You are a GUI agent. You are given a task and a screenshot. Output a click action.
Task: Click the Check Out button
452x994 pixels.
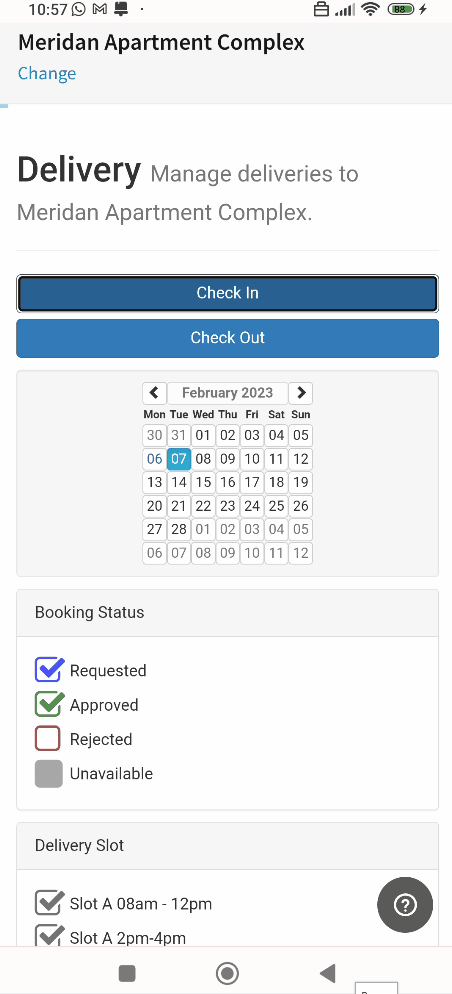pyautogui.click(x=228, y=338)
